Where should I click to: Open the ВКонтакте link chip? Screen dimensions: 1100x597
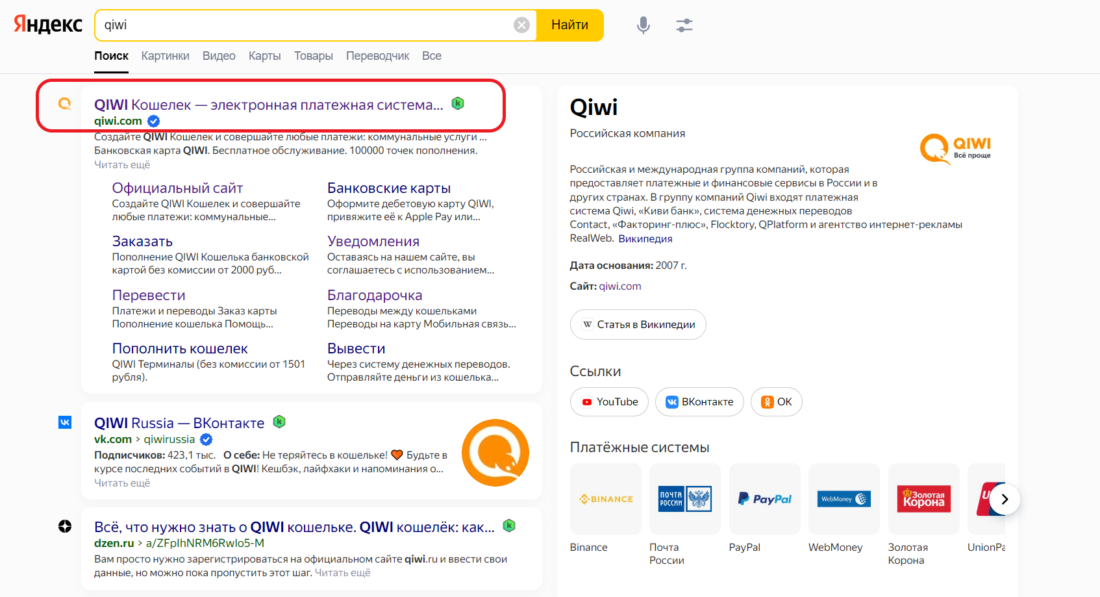click(x=699, y=402)
